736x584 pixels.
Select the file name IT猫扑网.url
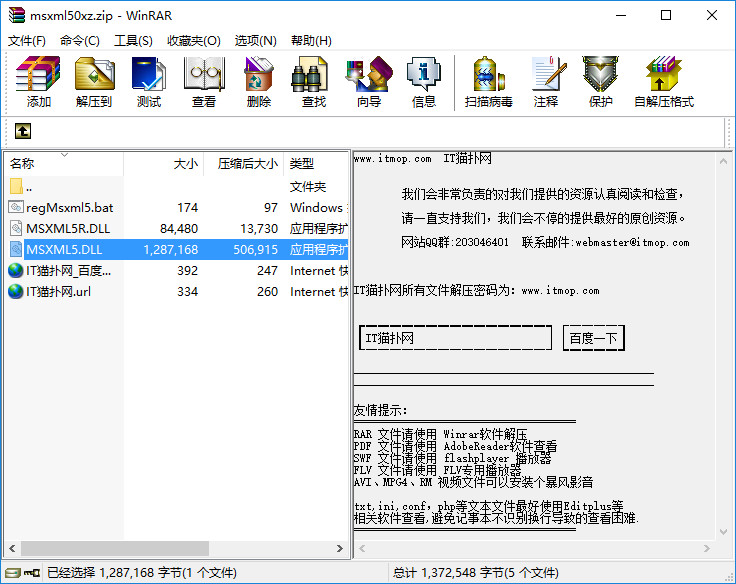coord(59,292)
